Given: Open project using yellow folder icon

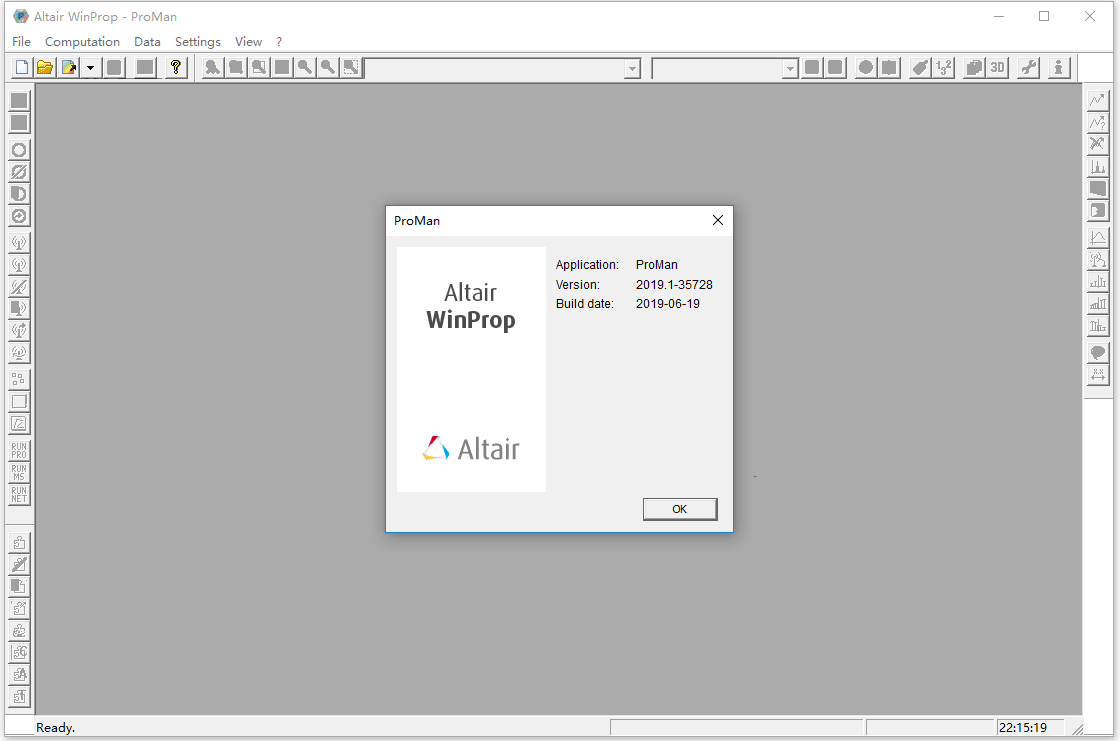Looking at the screenshot, I should pyautogui.click(x=45, y=68).
